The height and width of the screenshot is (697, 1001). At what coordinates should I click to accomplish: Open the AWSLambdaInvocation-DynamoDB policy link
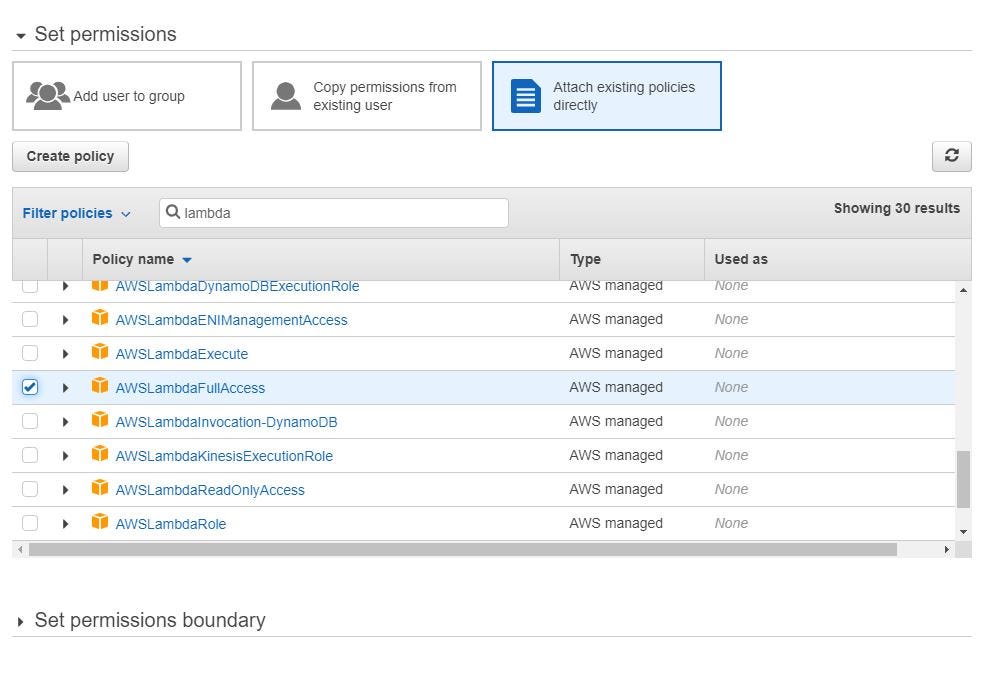[x=226, y=422]
